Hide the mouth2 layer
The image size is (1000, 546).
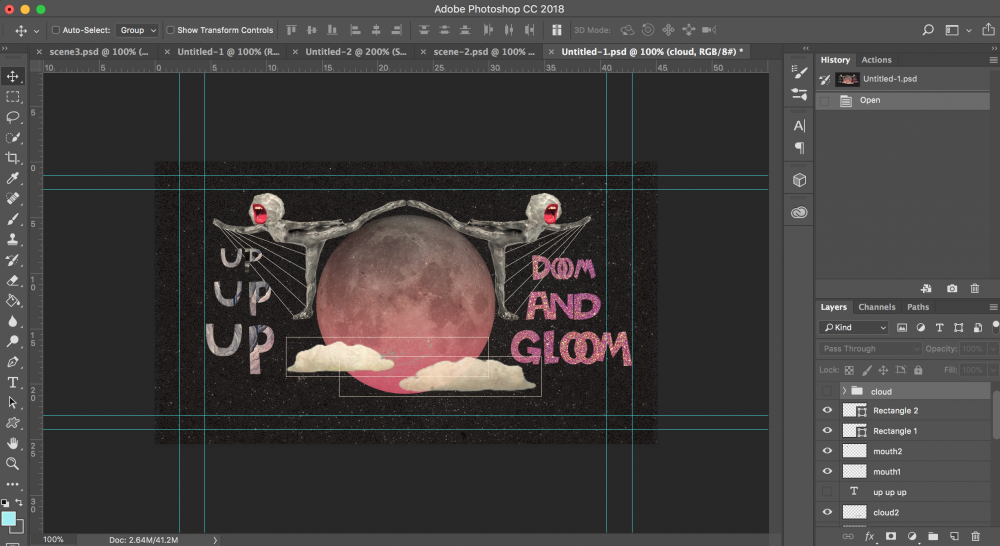pyautogui.click(x=827, y=451)
